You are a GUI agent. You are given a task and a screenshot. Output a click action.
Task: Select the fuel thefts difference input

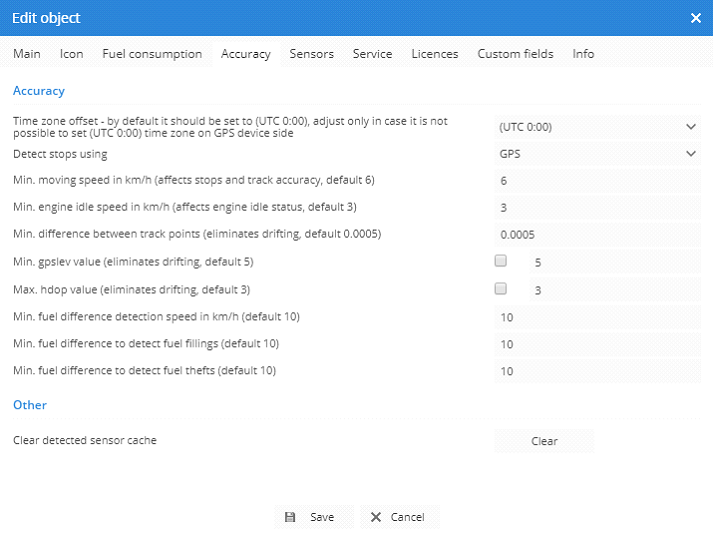pyautogui.click(x=597, y=371)
